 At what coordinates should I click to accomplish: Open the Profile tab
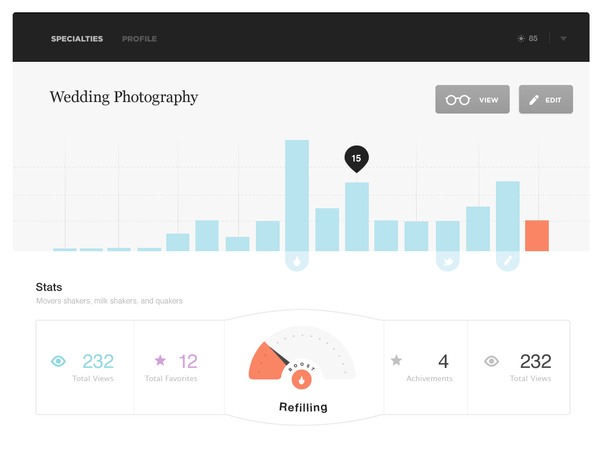pos(139,39)
